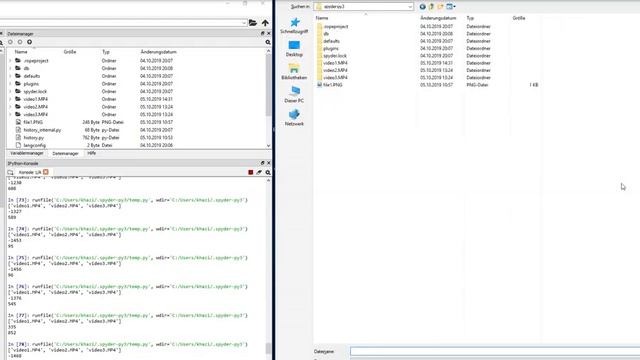Switch to the Dateimanager tab
Screen dimensions: 640x360
point(65,153)
